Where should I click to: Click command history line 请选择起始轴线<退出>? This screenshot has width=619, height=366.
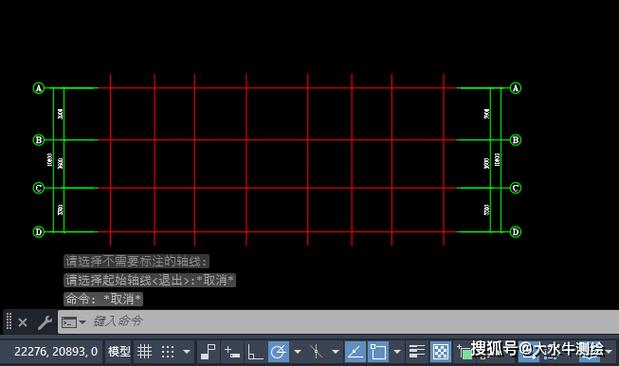coord(150,280)
